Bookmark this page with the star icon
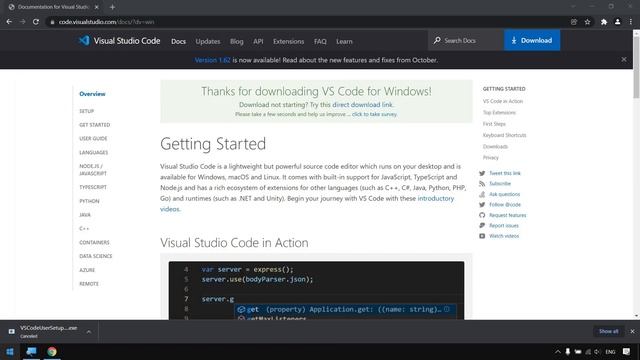 click(587, 22)
